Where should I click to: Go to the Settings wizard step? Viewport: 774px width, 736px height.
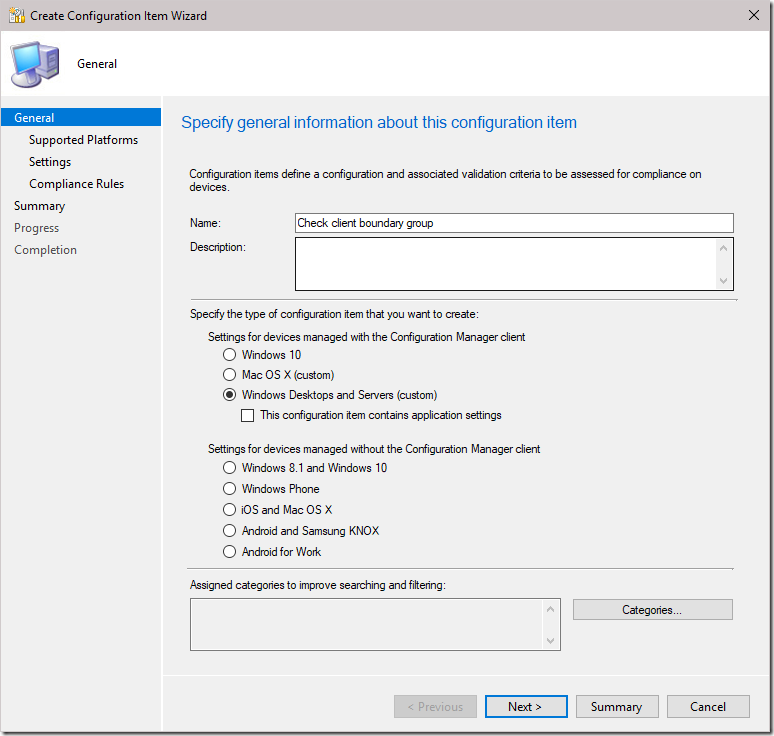coord(50,162)
